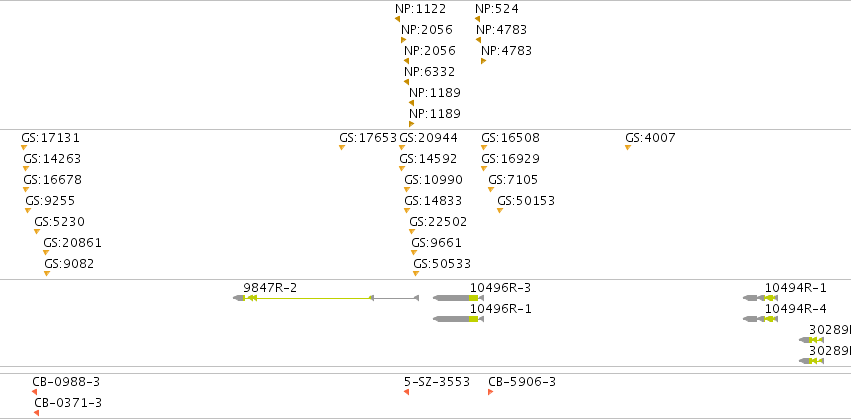Click the 10496R-3 transcript glyph

click(x=459, y=298)
